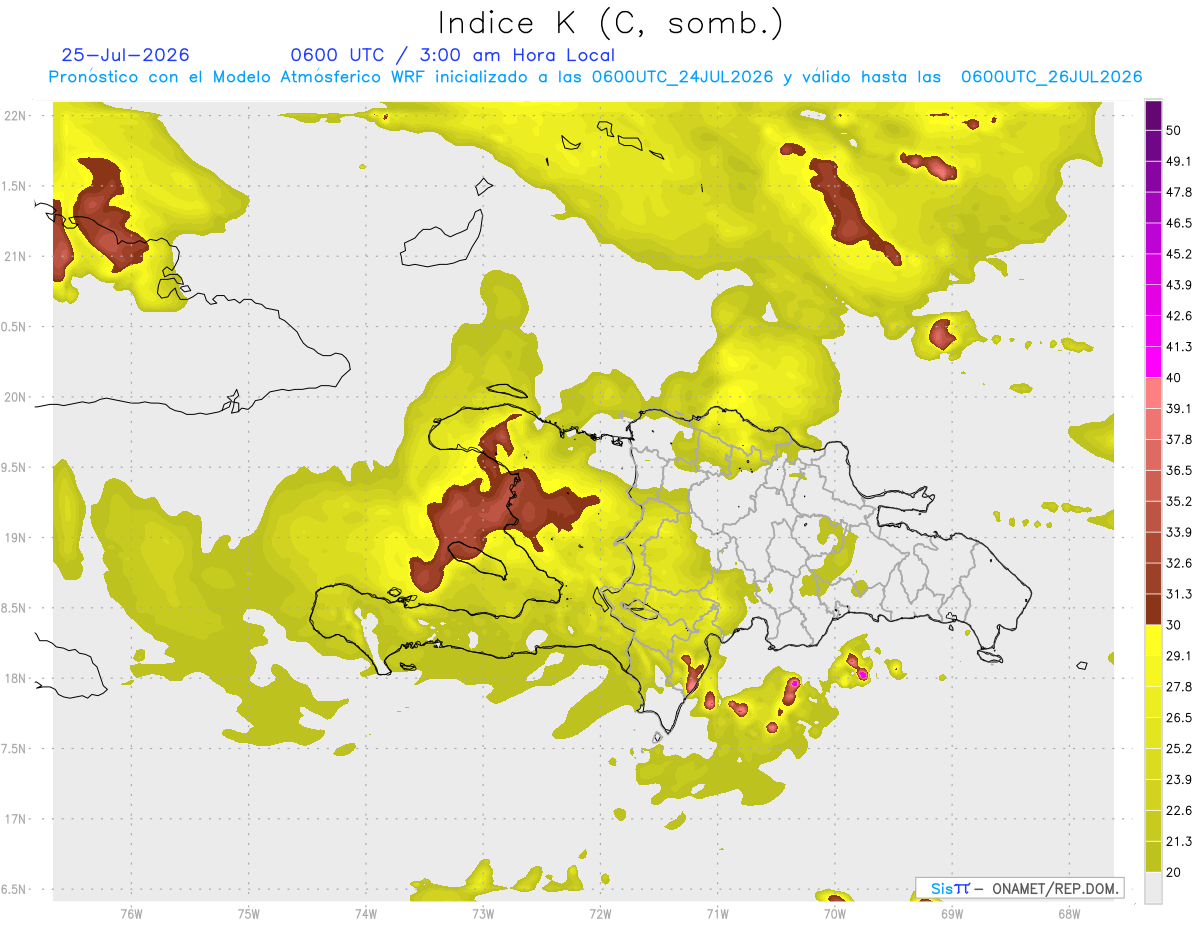Select the '17N' latitude label
This screenshot has height=927, width=1200.
click(16, 819)
